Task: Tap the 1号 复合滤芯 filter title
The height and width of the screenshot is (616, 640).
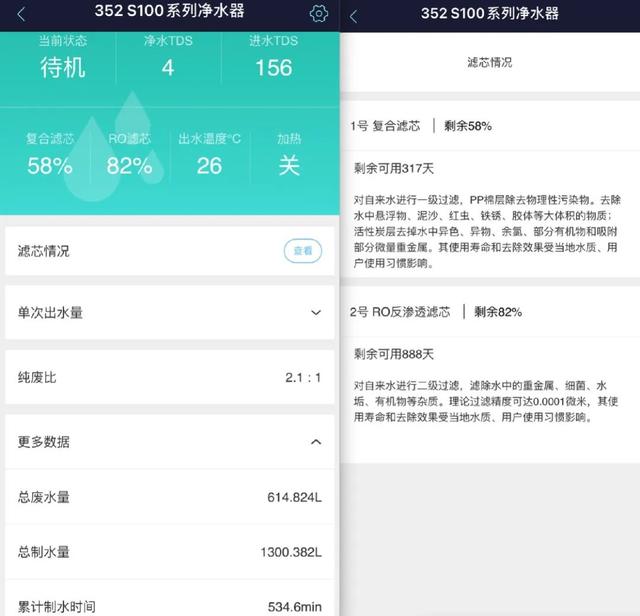Action: 385,126
